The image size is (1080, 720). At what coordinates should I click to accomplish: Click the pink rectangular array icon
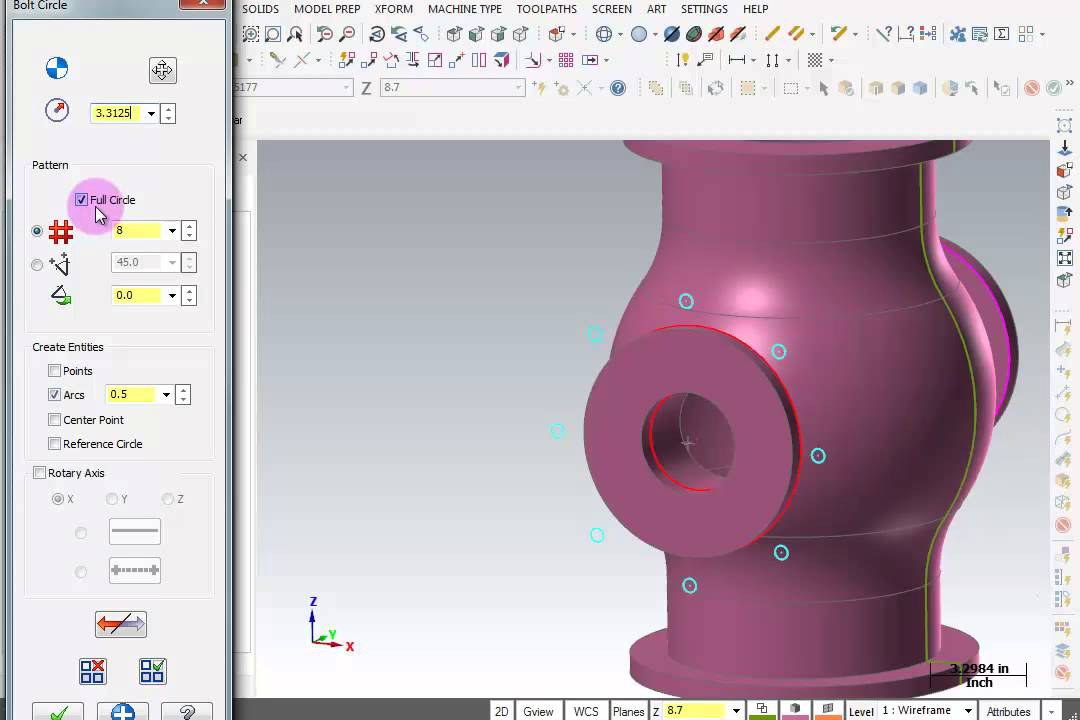tap(566, 60)
